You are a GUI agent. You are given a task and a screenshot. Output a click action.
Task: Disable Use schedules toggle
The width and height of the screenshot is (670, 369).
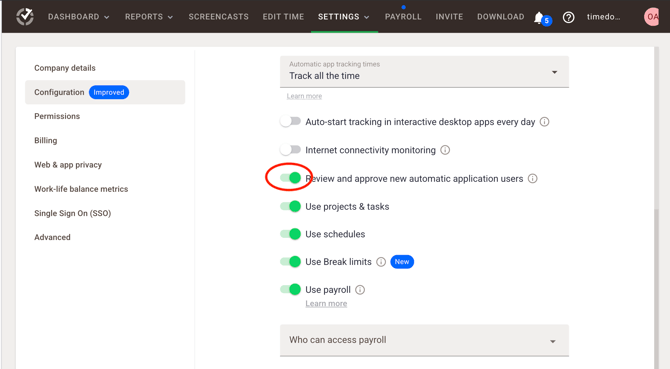pyautogui.click(x=291, y=234)
